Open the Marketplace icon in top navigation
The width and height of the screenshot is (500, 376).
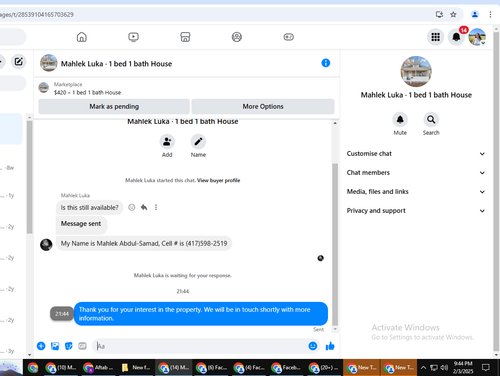[185, 37]
